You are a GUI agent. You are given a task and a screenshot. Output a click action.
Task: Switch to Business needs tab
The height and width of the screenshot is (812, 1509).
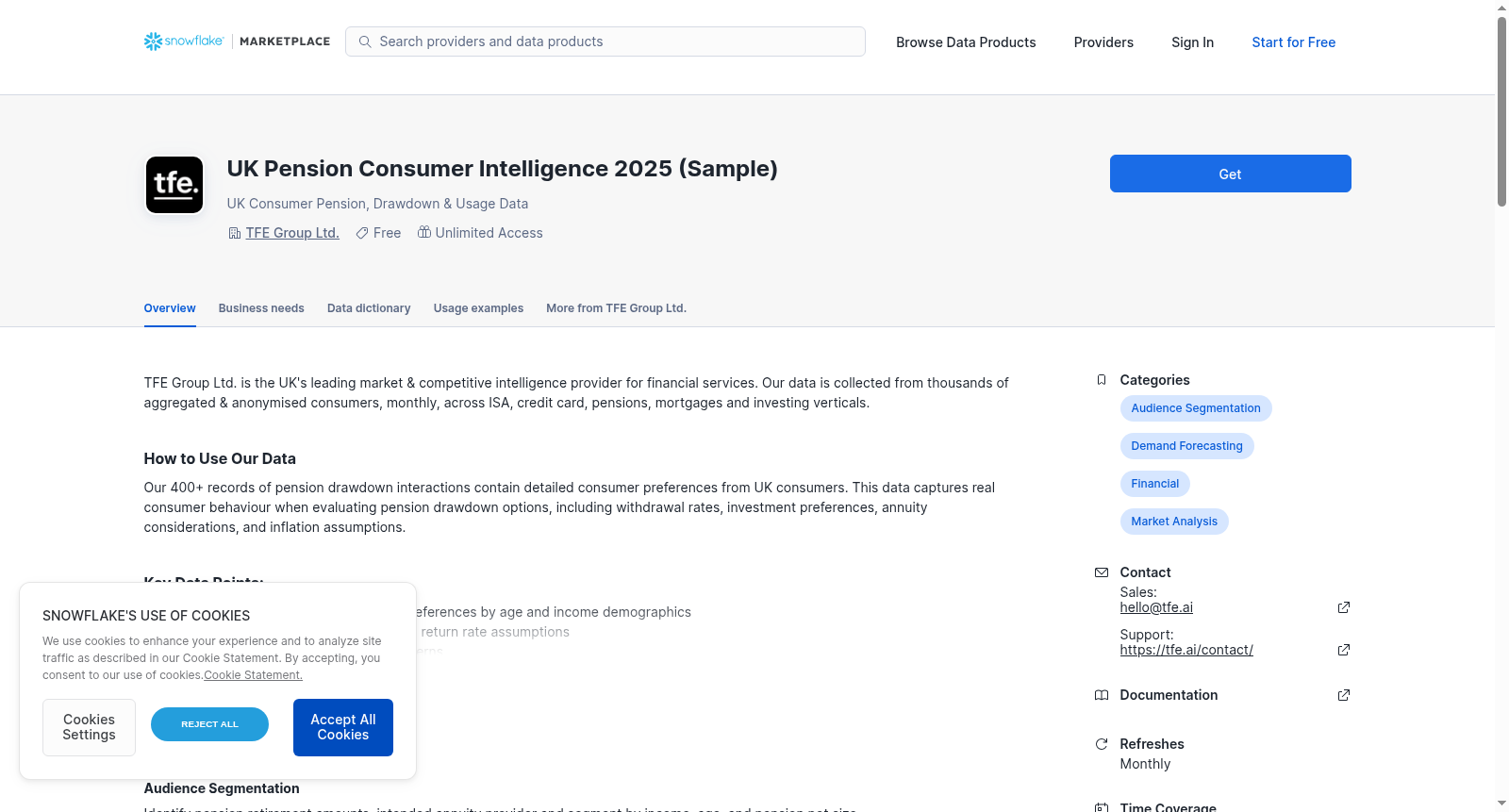(x=261, y=308)
